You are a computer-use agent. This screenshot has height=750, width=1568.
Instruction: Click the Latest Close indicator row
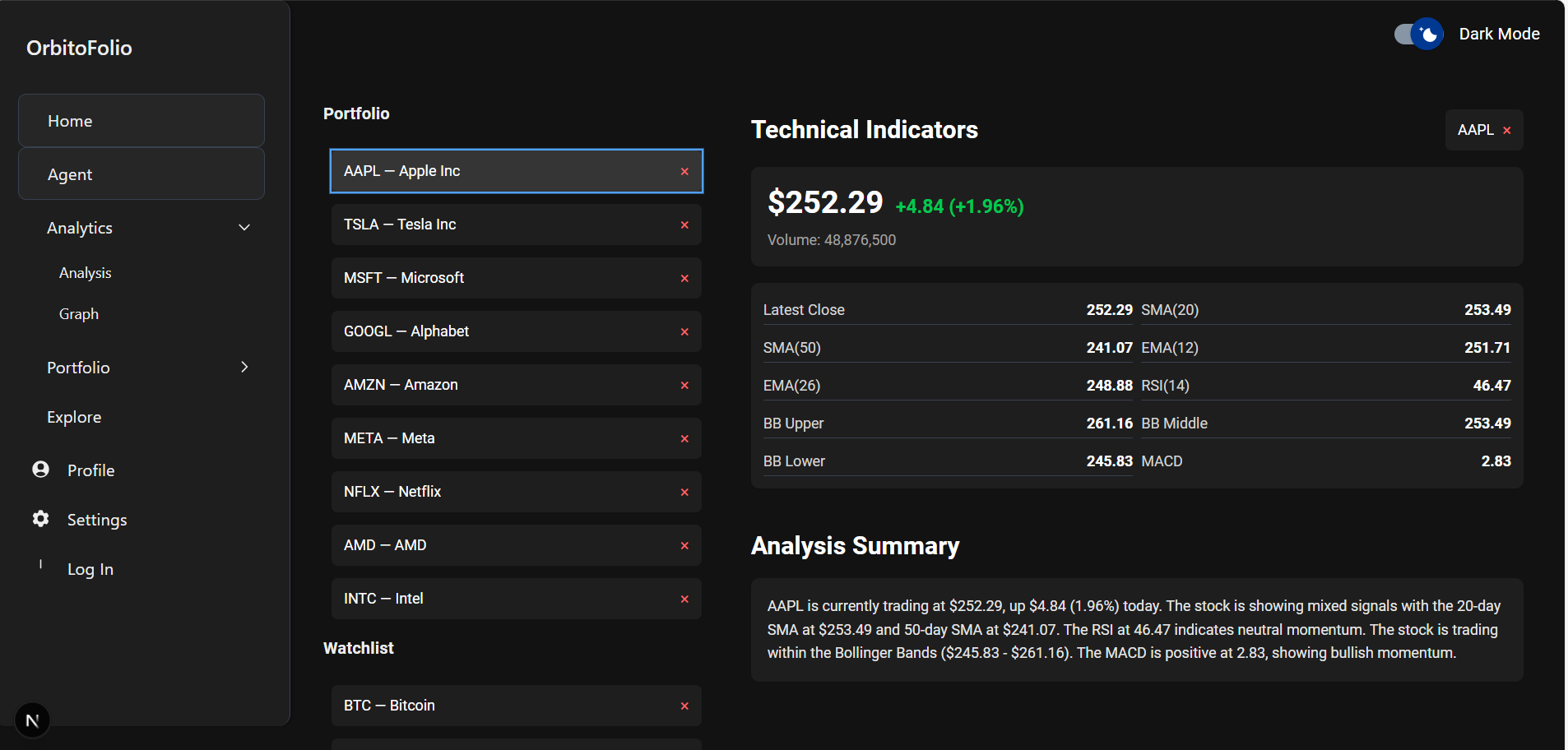click(x=948, y=310)
